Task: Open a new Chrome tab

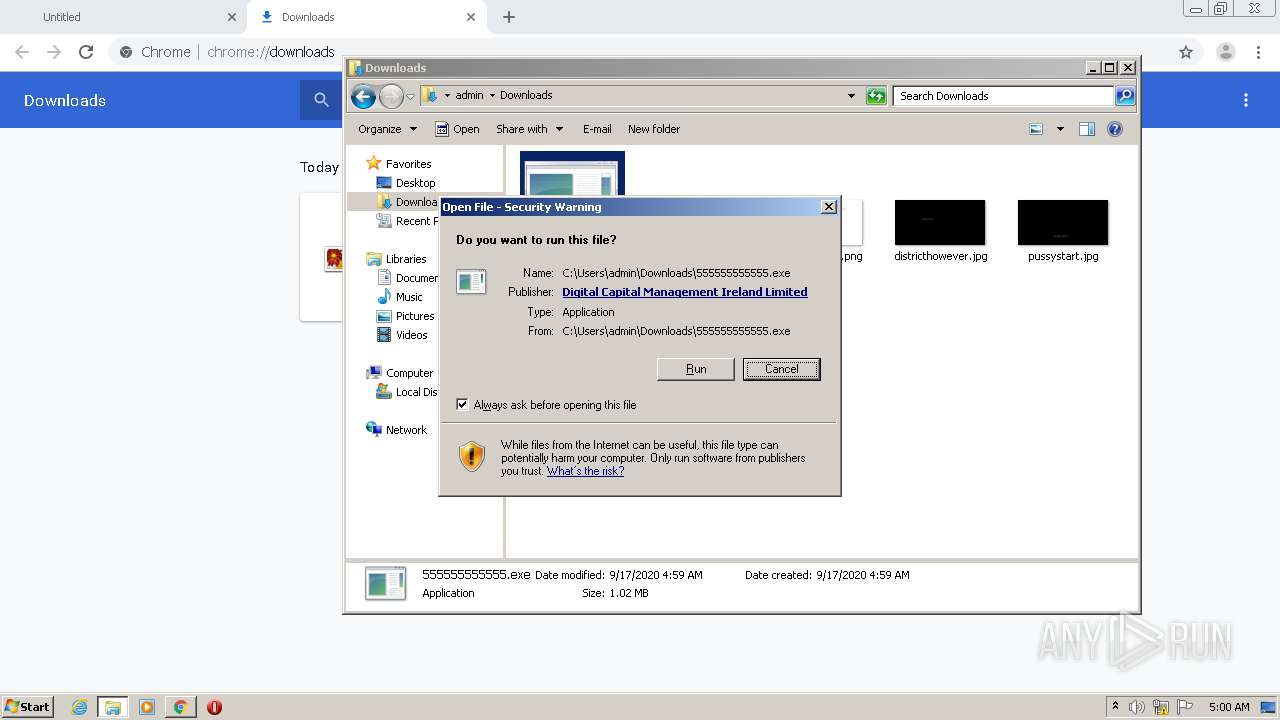Action: [x=509, y=17]
